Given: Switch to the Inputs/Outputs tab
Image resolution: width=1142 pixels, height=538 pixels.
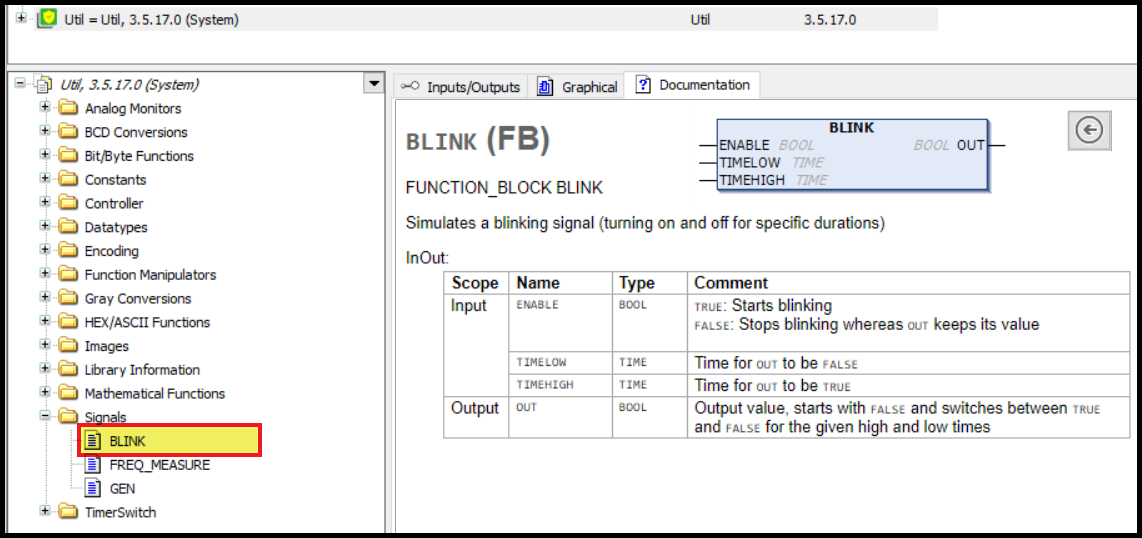Looking at the screenshot, I should coord(462,87).
